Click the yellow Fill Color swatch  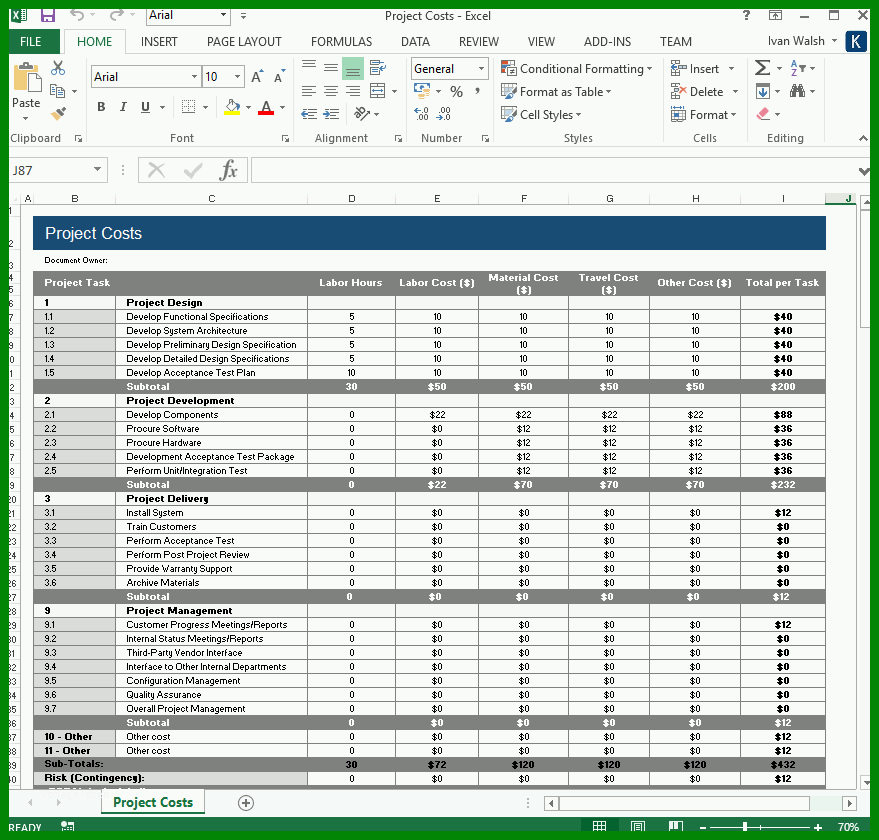click(x=232, y=107)
